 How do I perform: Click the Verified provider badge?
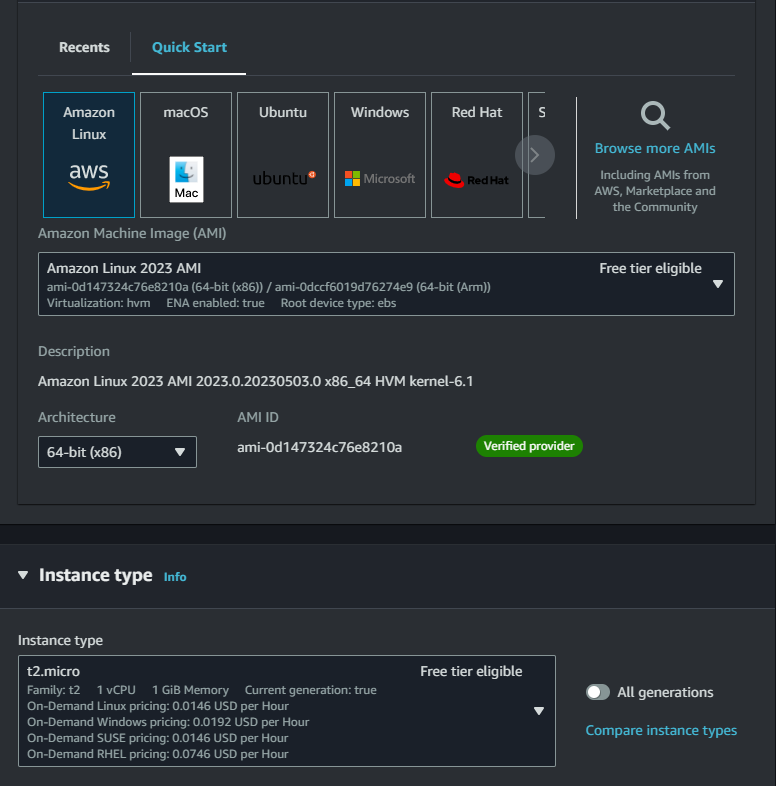pos(529,446)
